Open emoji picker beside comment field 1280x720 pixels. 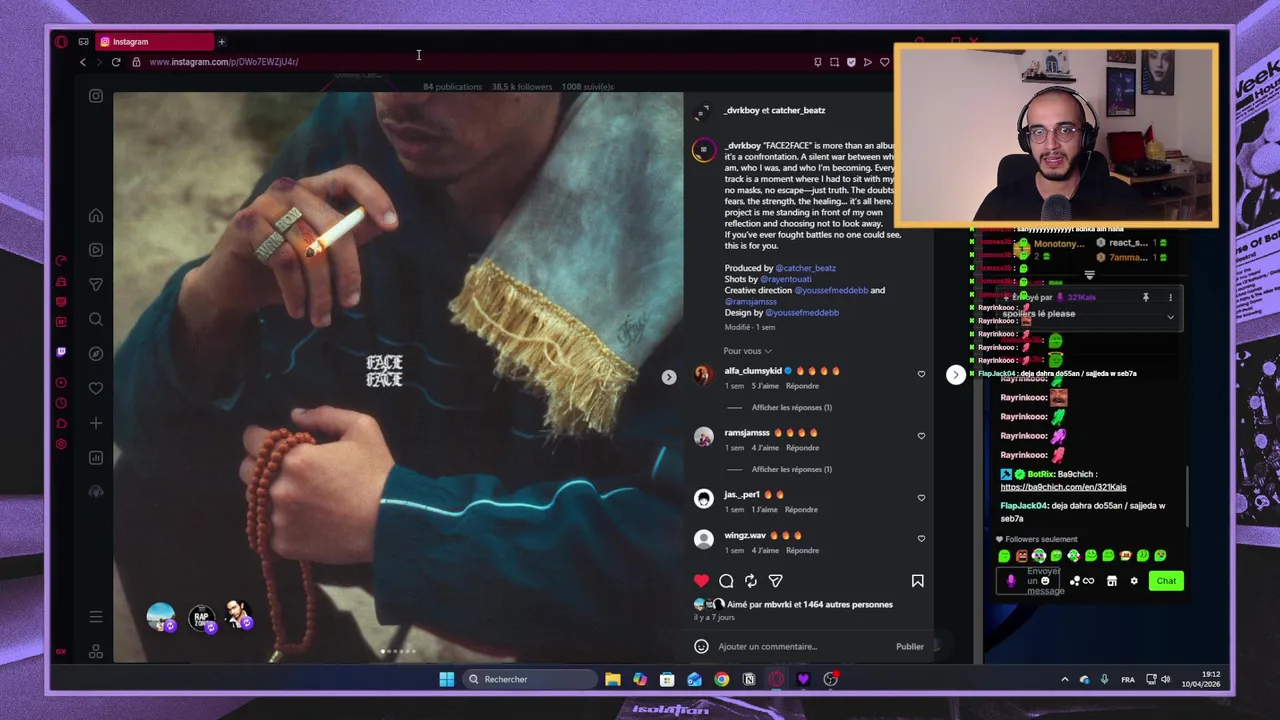coord(701,647)
